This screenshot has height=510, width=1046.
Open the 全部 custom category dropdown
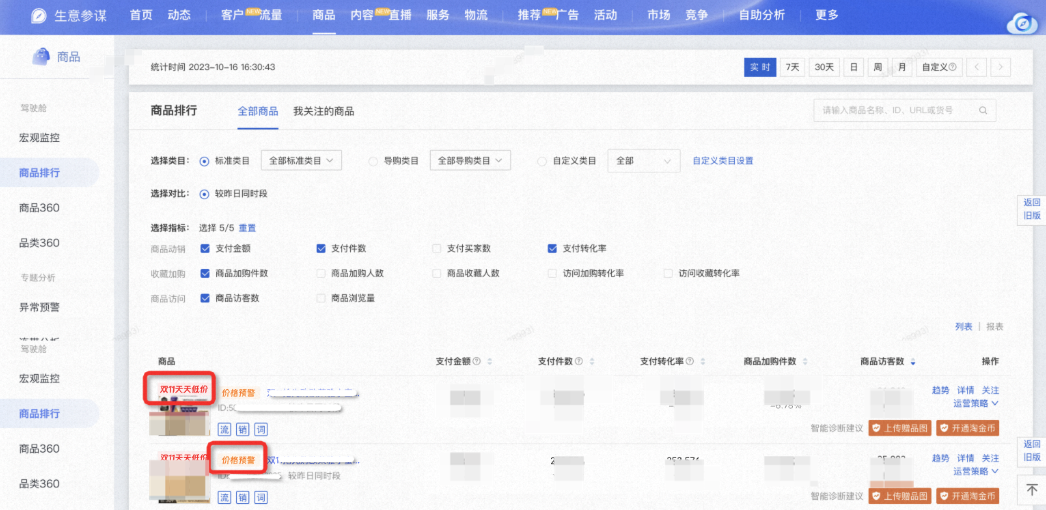click(x=643, y=161)
